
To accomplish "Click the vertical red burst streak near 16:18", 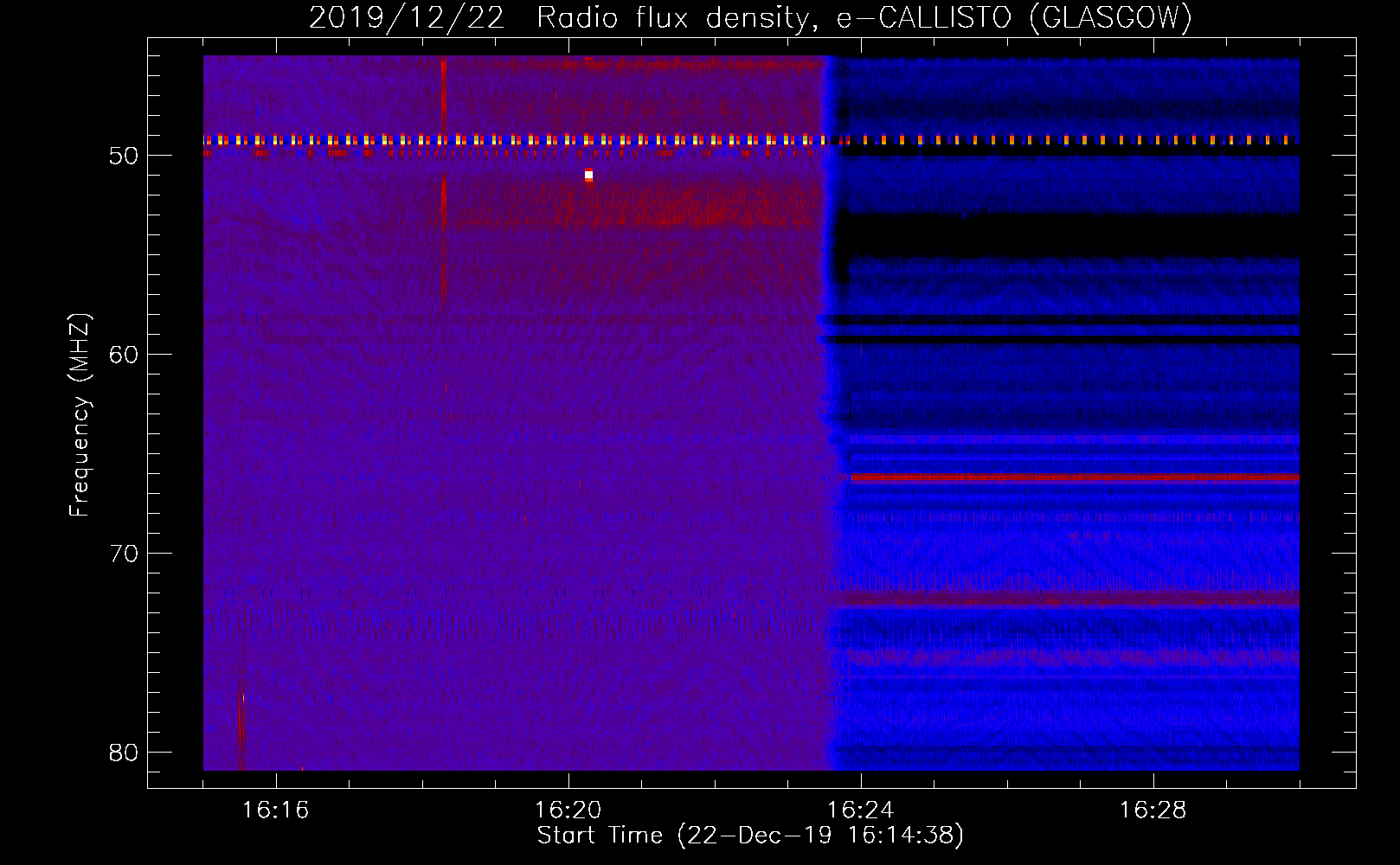I will [x=443, y=182].
